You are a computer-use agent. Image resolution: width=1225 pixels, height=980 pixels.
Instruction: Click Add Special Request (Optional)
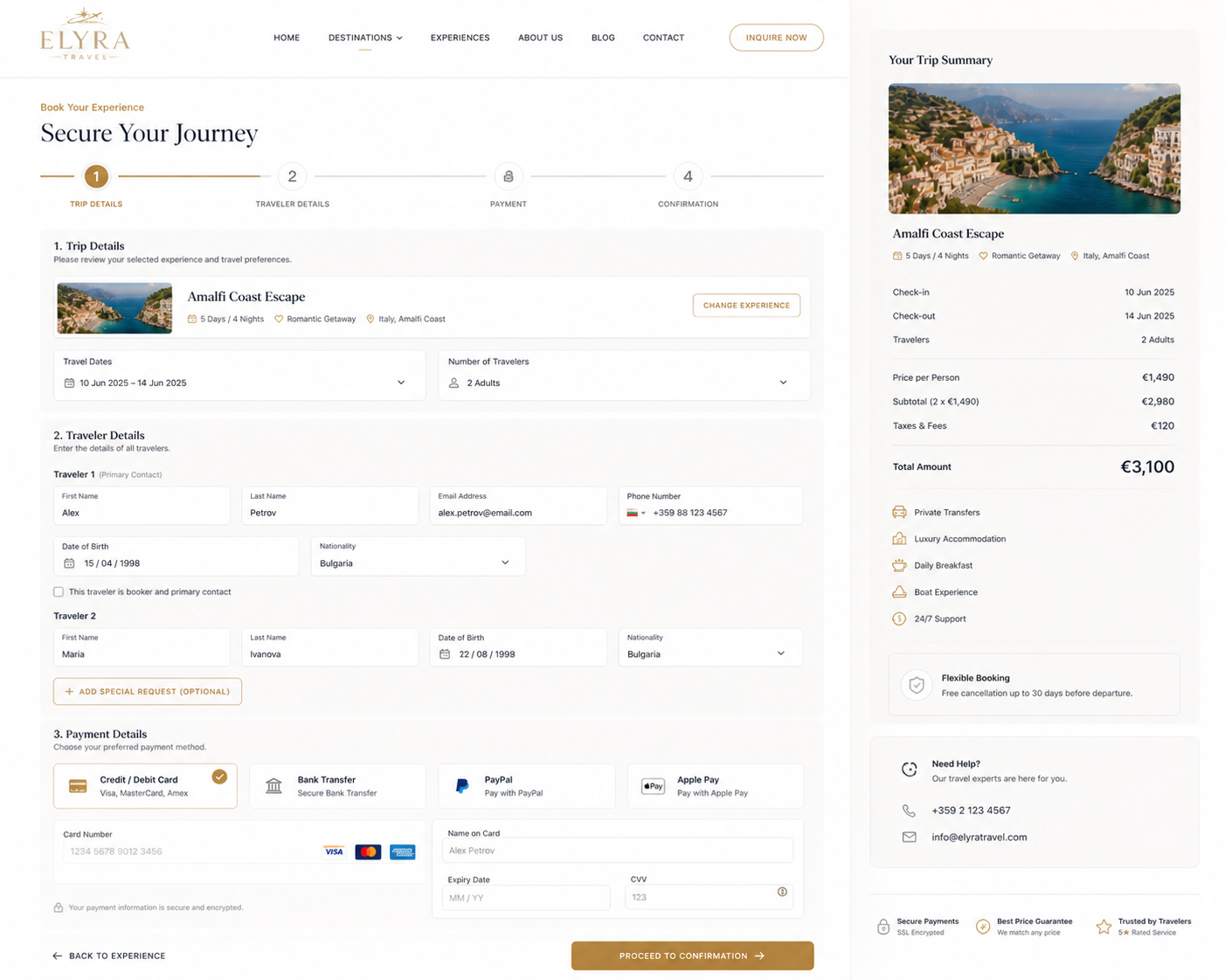click(148, 692)
